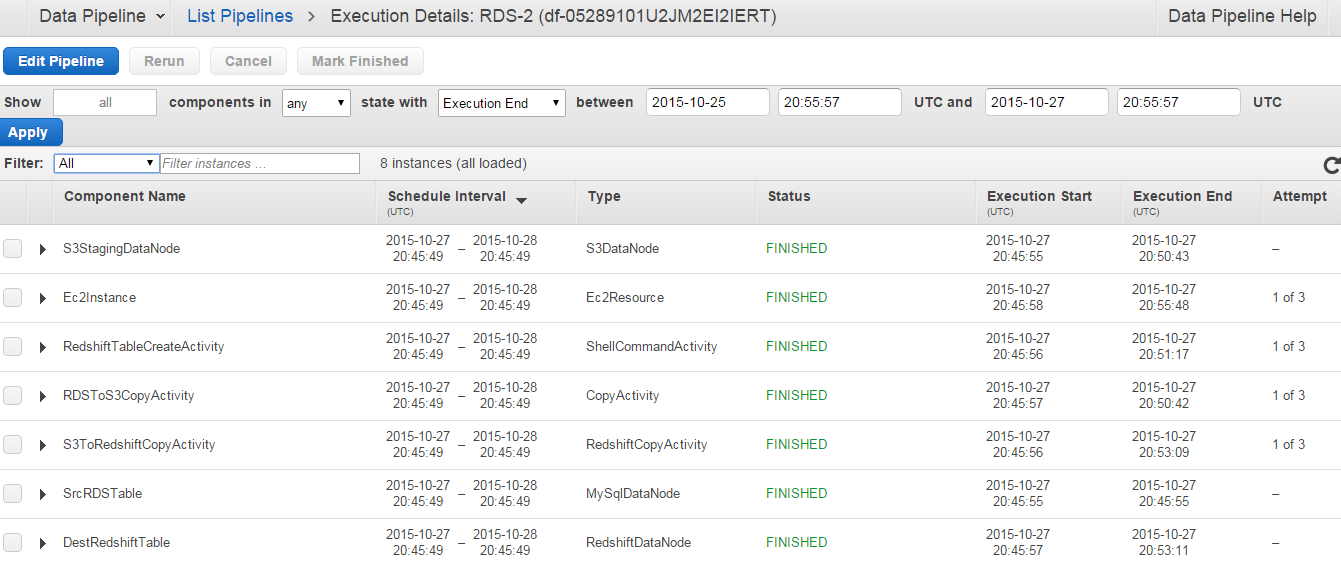Click the Apply button

click(x=30, y=132)
